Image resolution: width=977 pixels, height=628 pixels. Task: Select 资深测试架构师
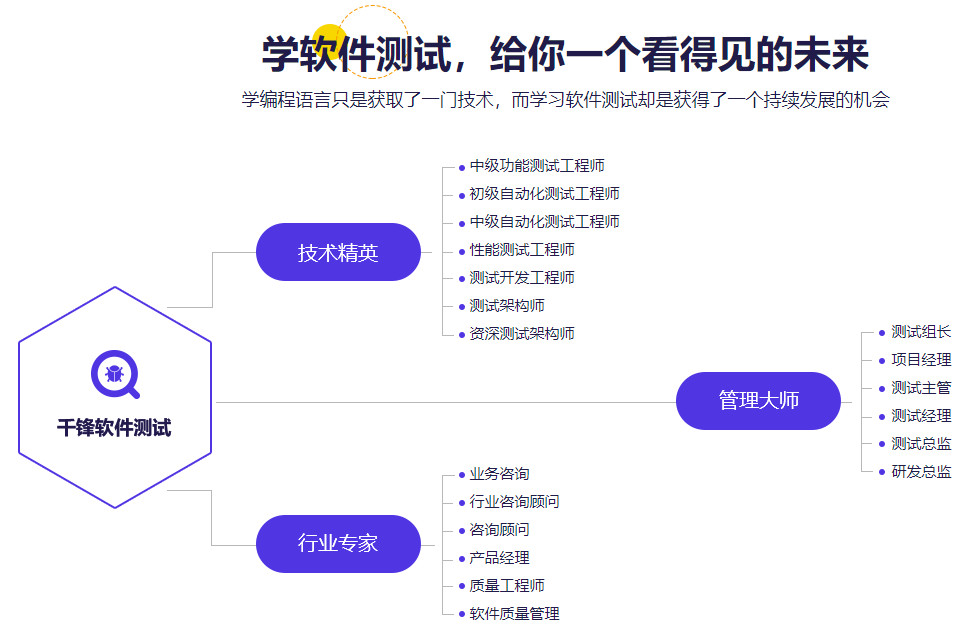pyautogui.click(x=521, y=334)
